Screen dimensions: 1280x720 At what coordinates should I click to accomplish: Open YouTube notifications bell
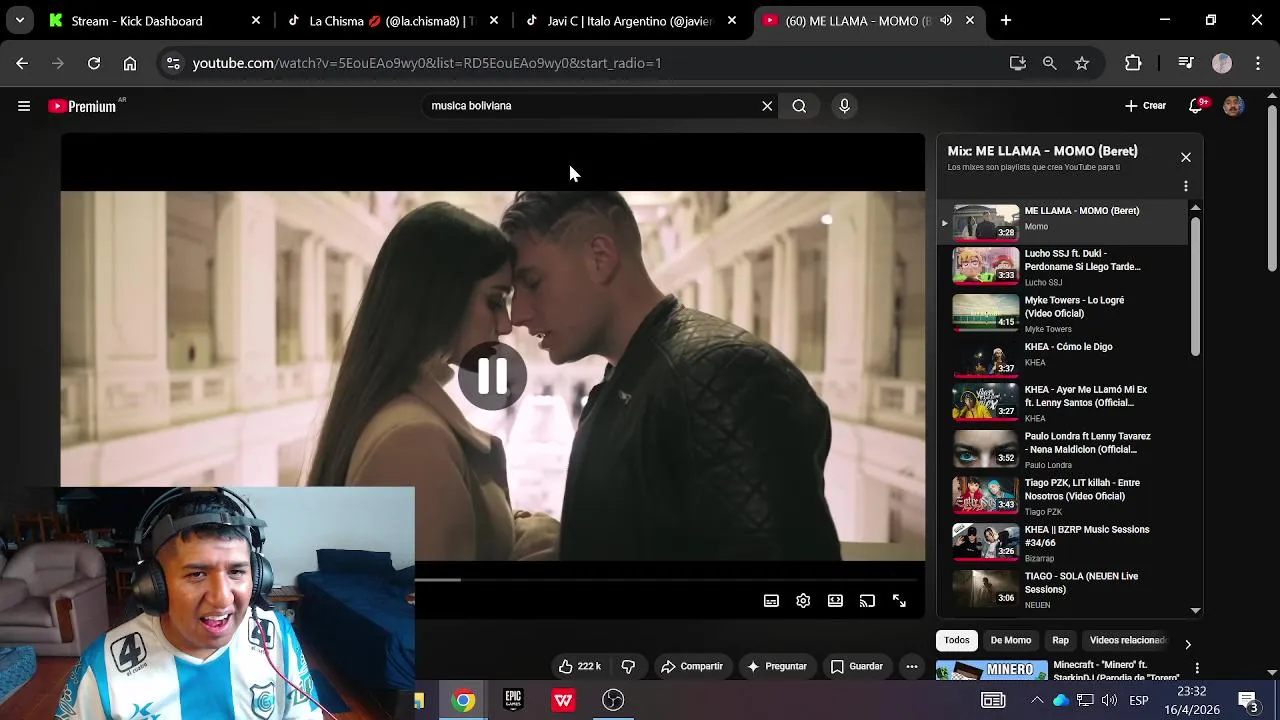coord(1196,106)
